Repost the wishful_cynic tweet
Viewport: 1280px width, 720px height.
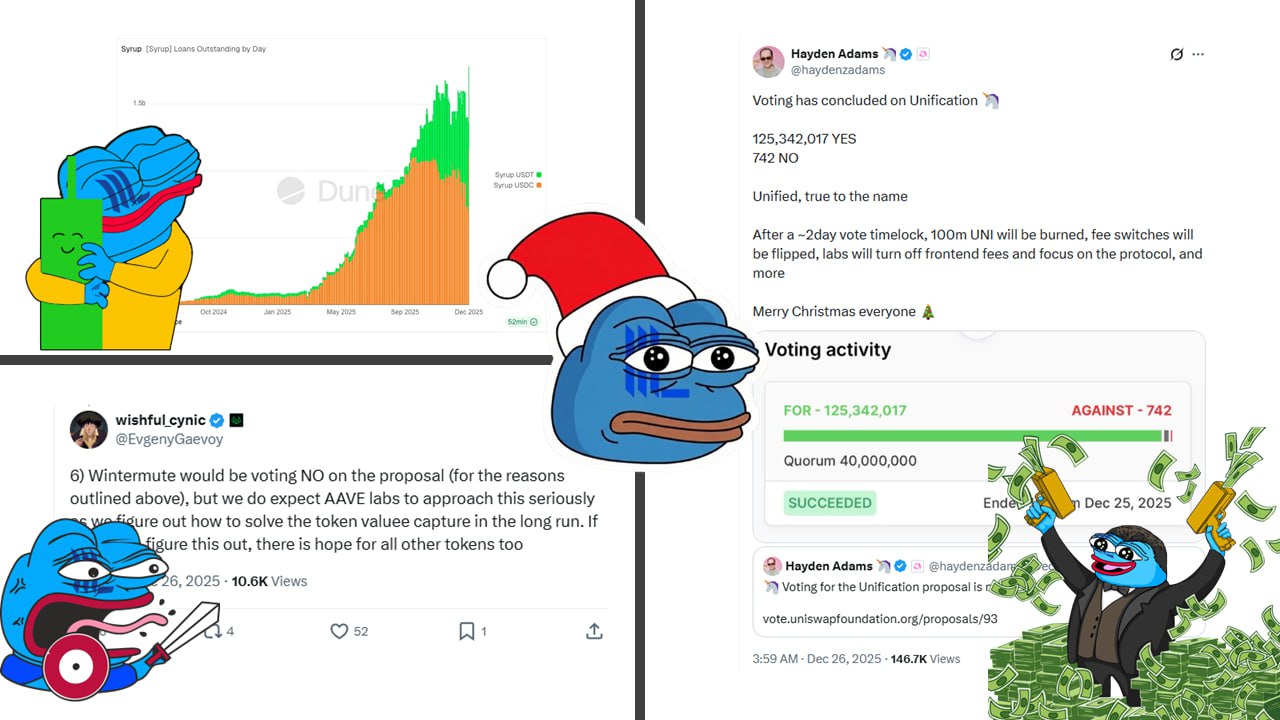[212, 631]
